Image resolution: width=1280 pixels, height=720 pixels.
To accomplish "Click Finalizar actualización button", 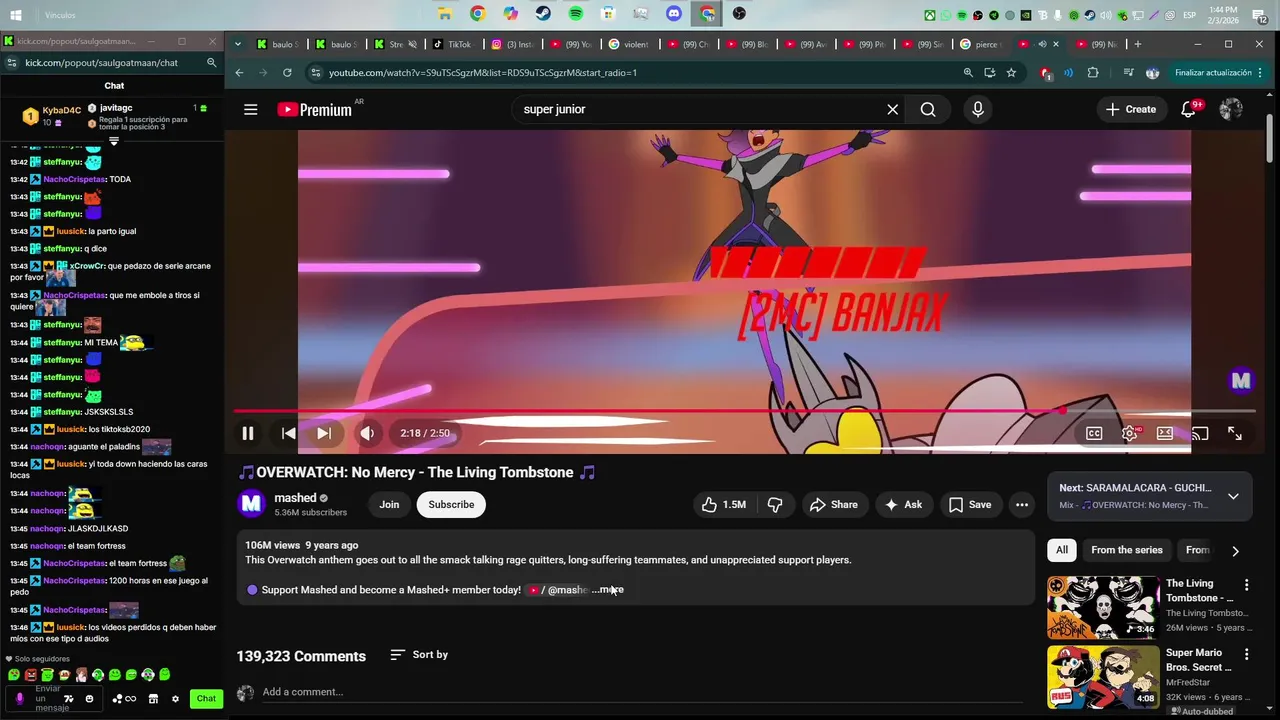I will [1219, 73].
